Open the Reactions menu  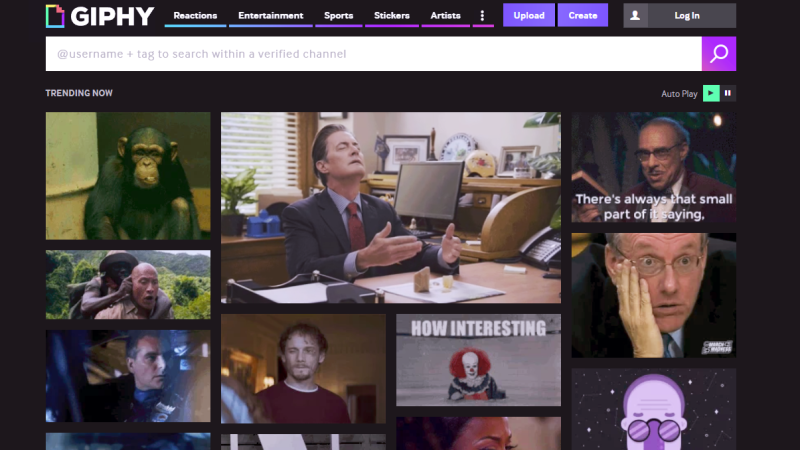click(x=195, y=15)
